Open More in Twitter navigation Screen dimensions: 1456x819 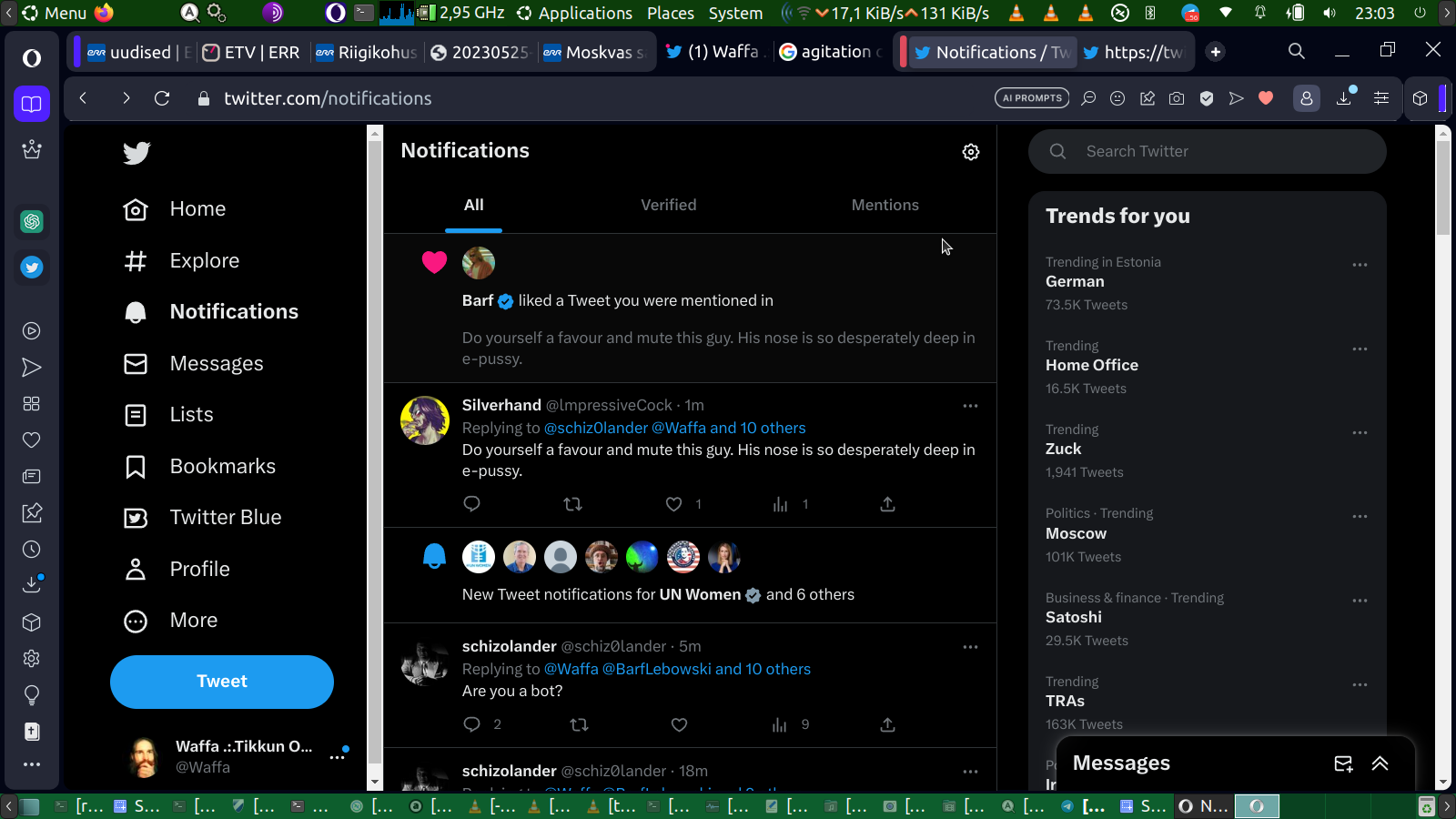coord(170,621)
